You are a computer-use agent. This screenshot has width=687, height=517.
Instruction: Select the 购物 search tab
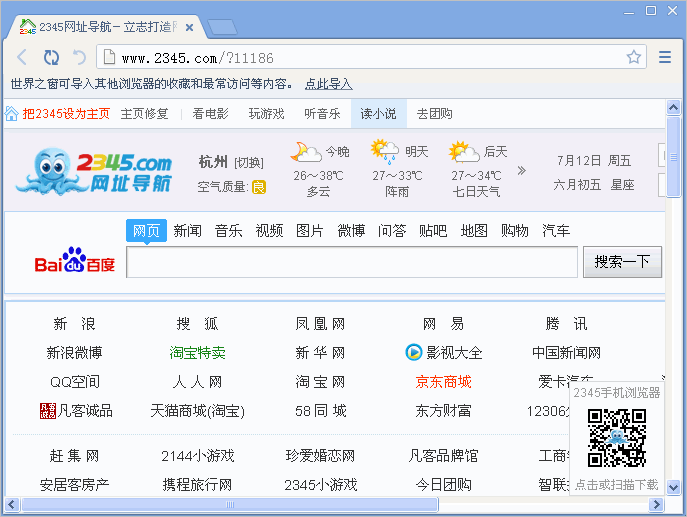(x=515, y=230)
